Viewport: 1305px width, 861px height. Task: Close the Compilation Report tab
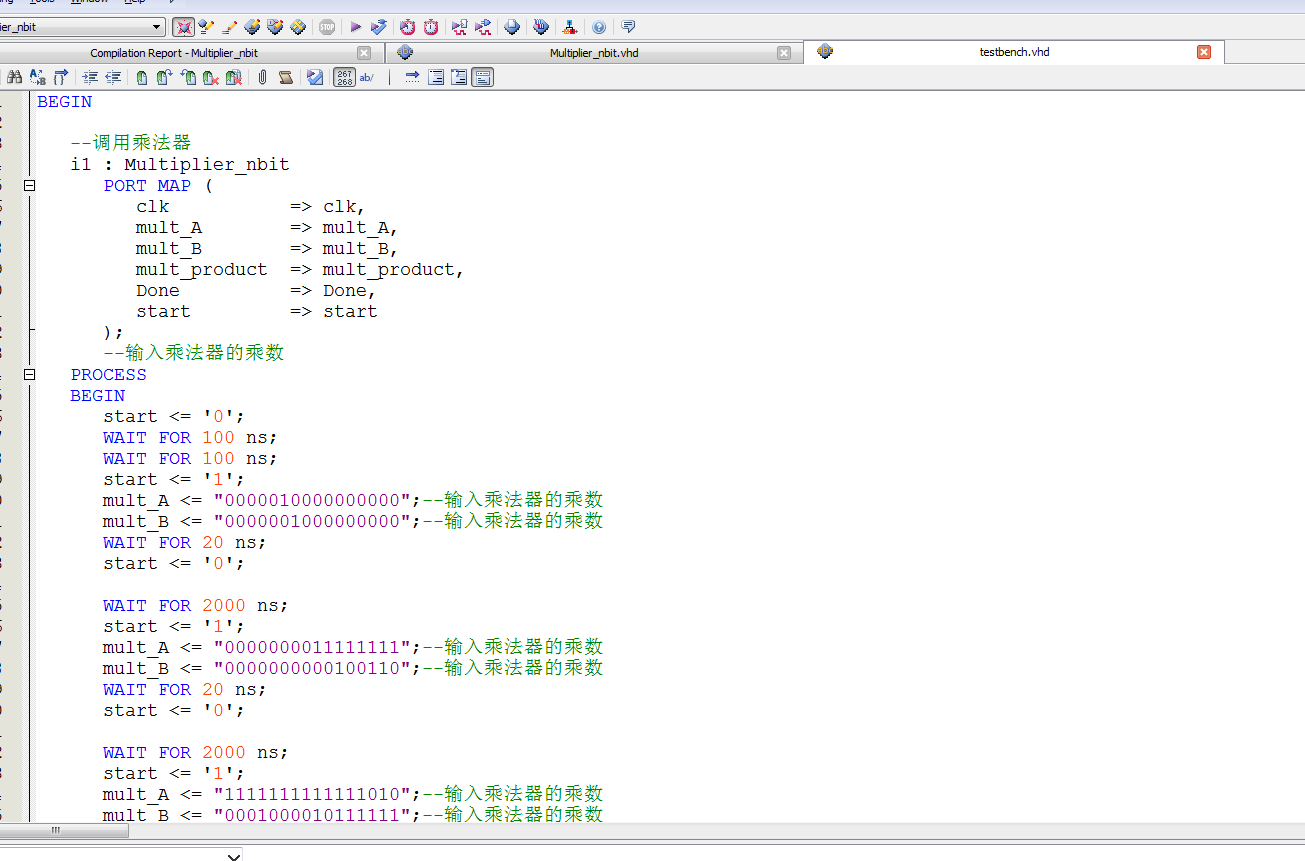tap(364, 53)
